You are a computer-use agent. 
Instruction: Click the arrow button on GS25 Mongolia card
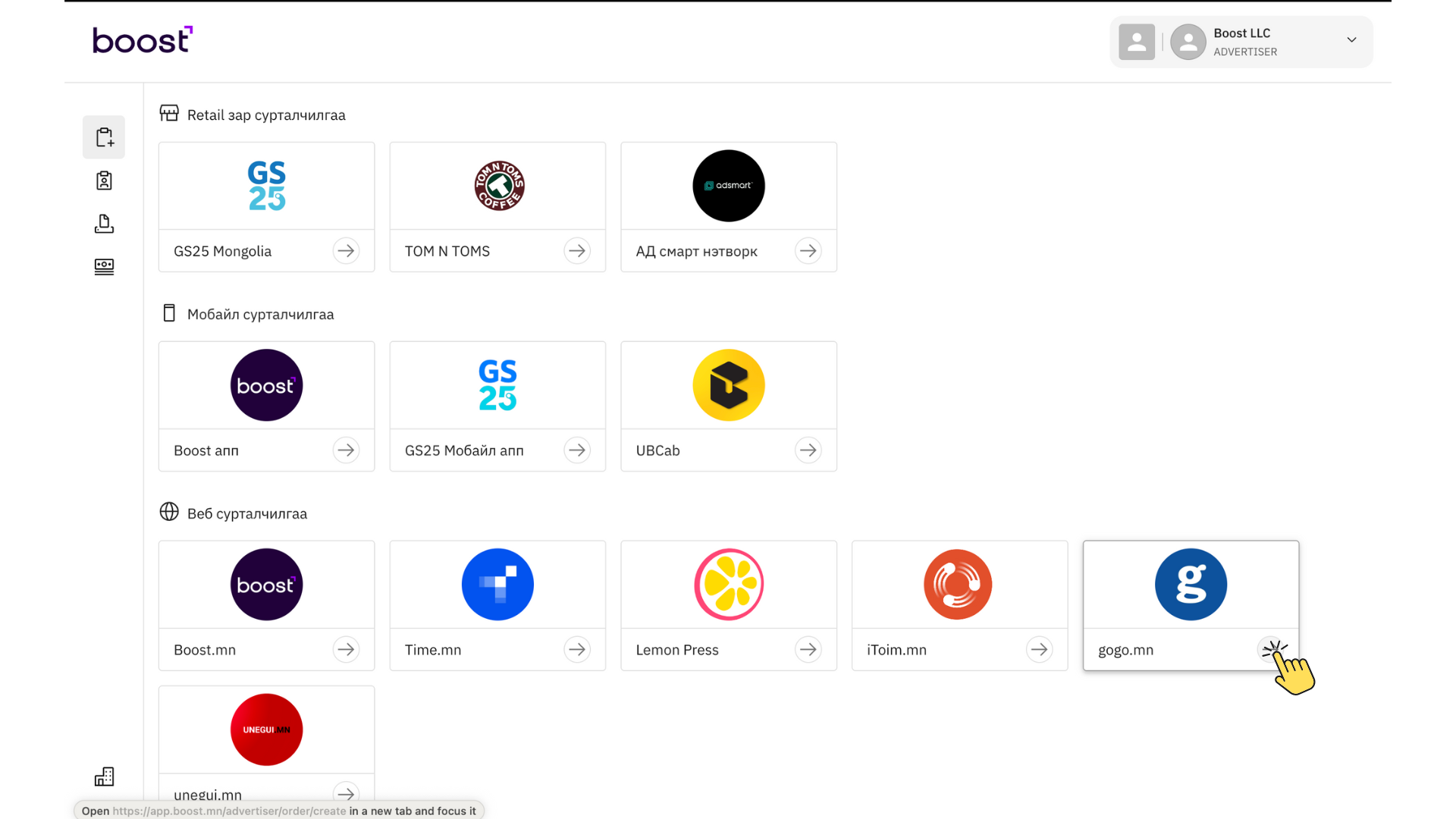(x=346, y=251)
